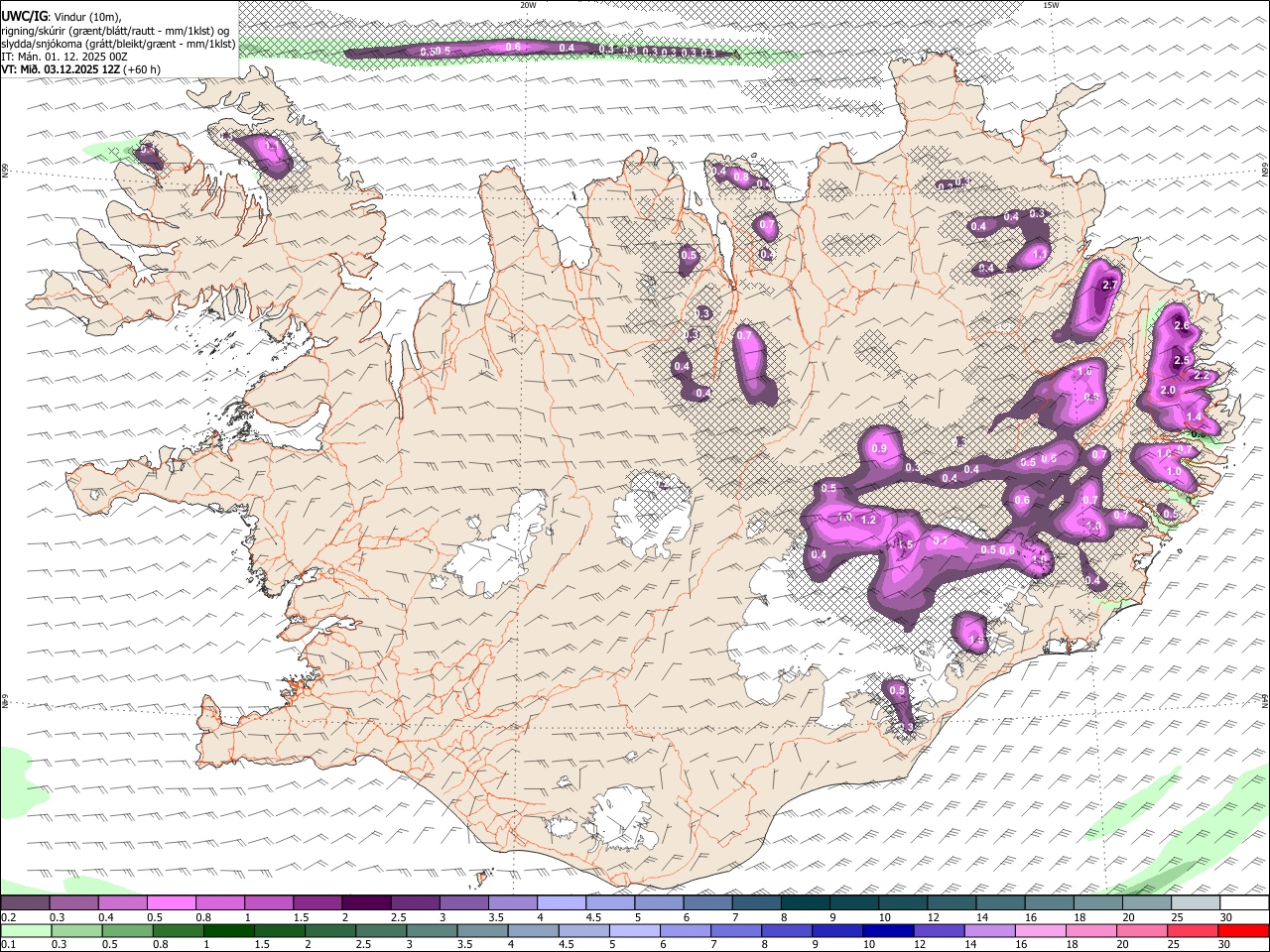Click the 20W longitude label

[x=528, y=5]
